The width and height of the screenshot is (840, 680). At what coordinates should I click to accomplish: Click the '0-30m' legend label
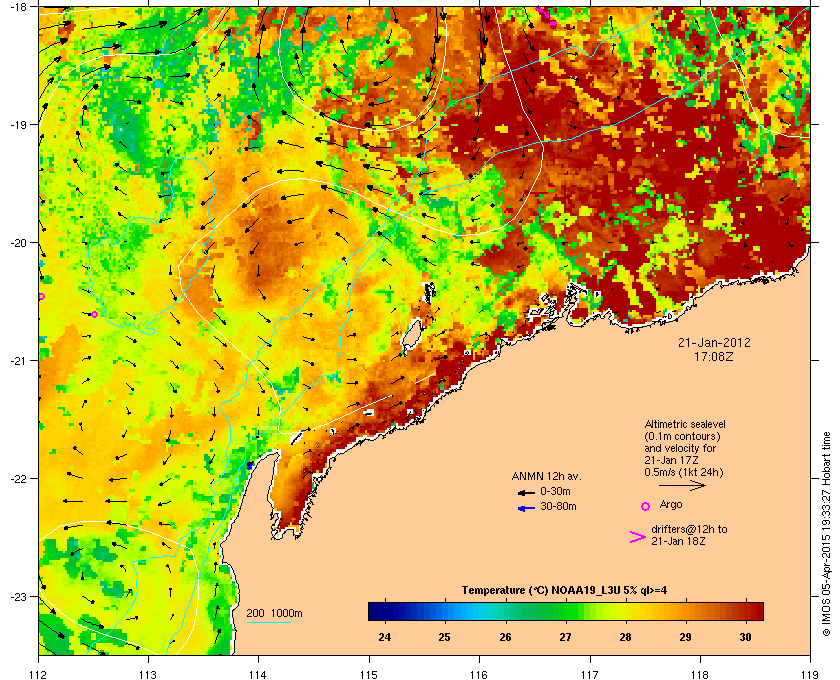(x=555, y=491)
